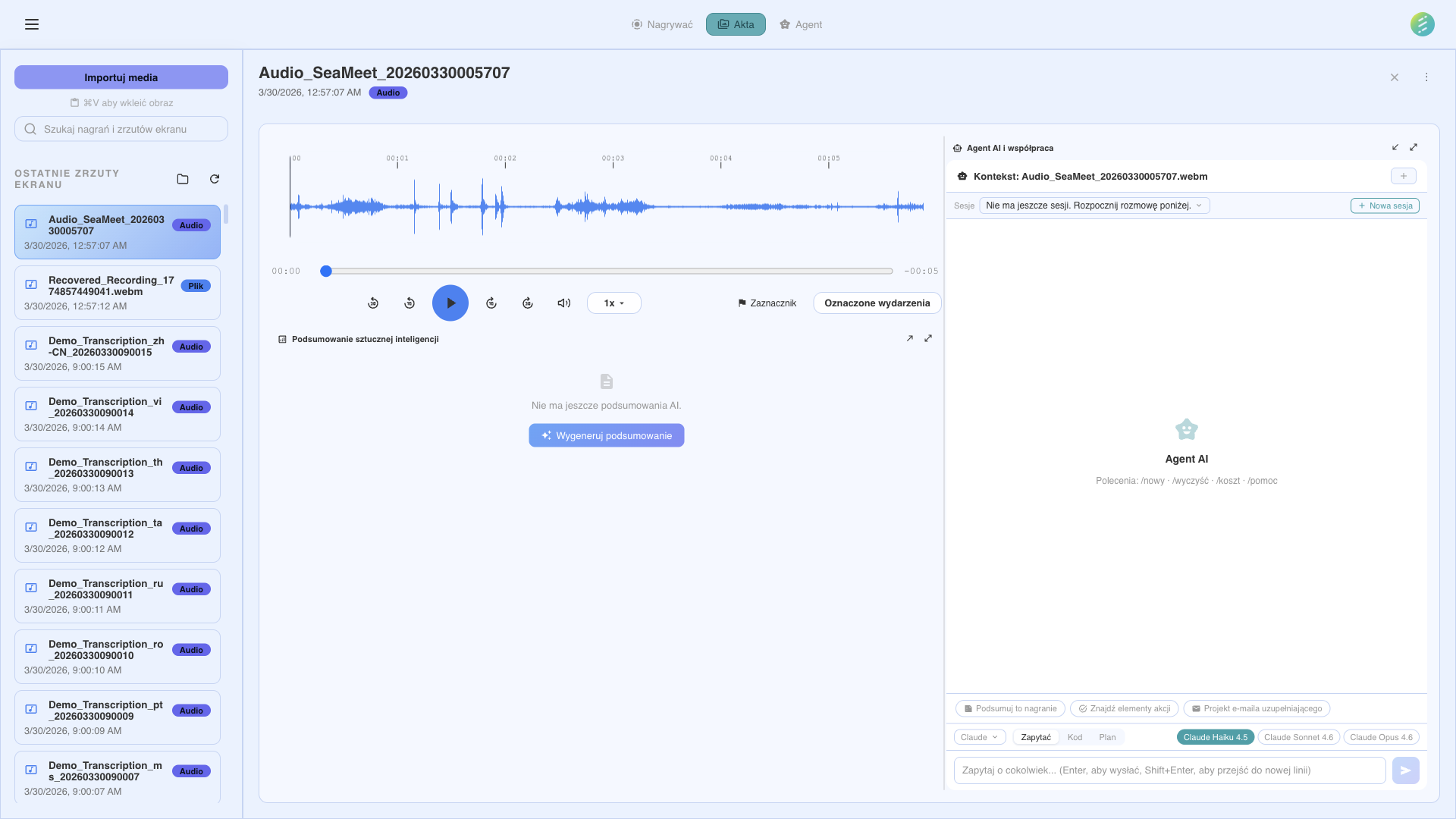This screenshot has width=1456, height=819.
Task: Select the Claude Sonnet 4.6 model
Action: point(1298,736)
